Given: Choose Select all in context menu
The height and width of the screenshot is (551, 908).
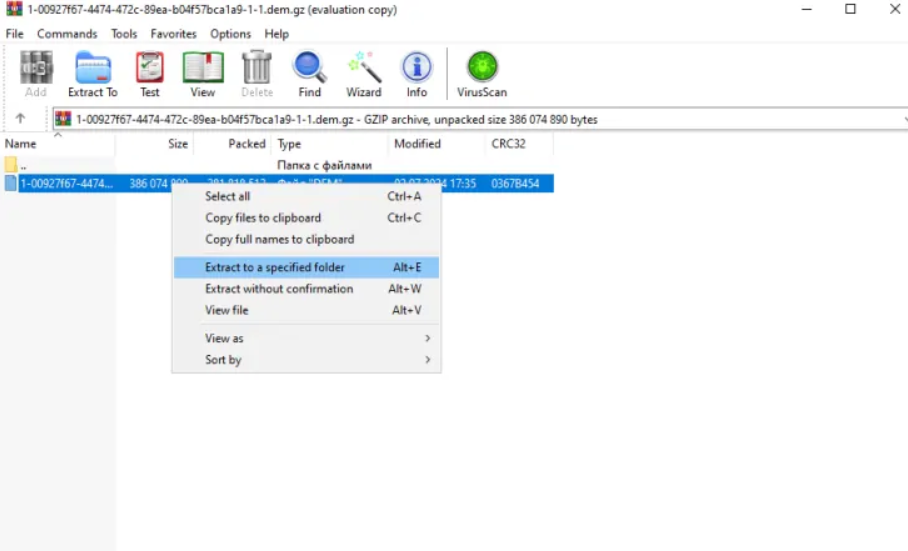Looking at the screenshot, I should click(306, 196).
